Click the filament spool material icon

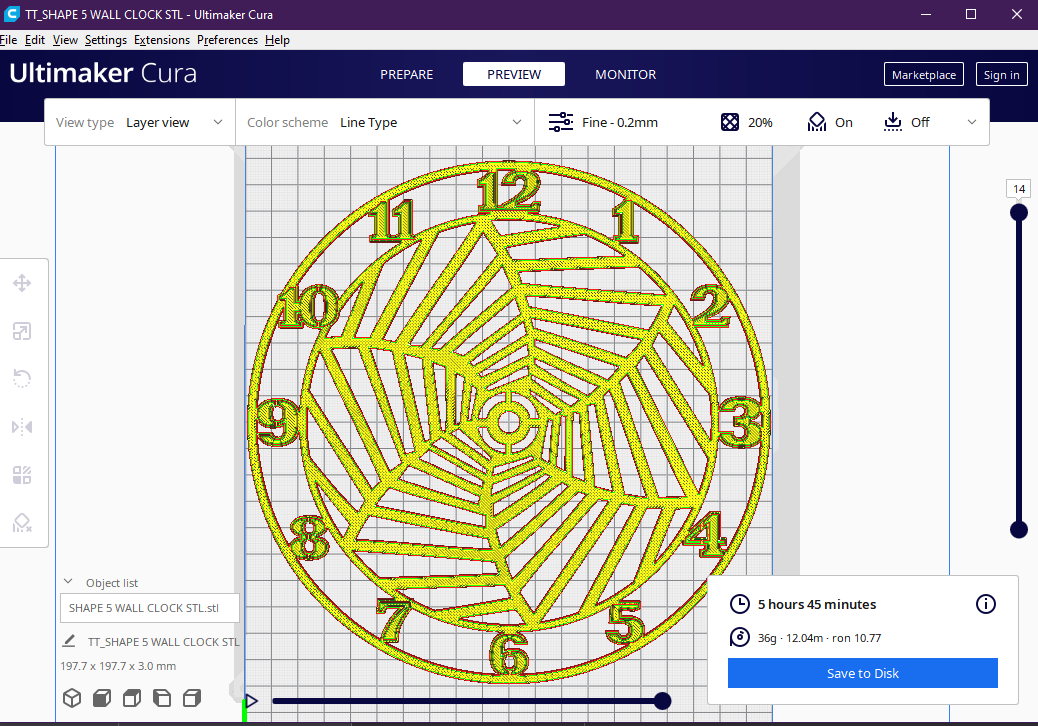739,637
